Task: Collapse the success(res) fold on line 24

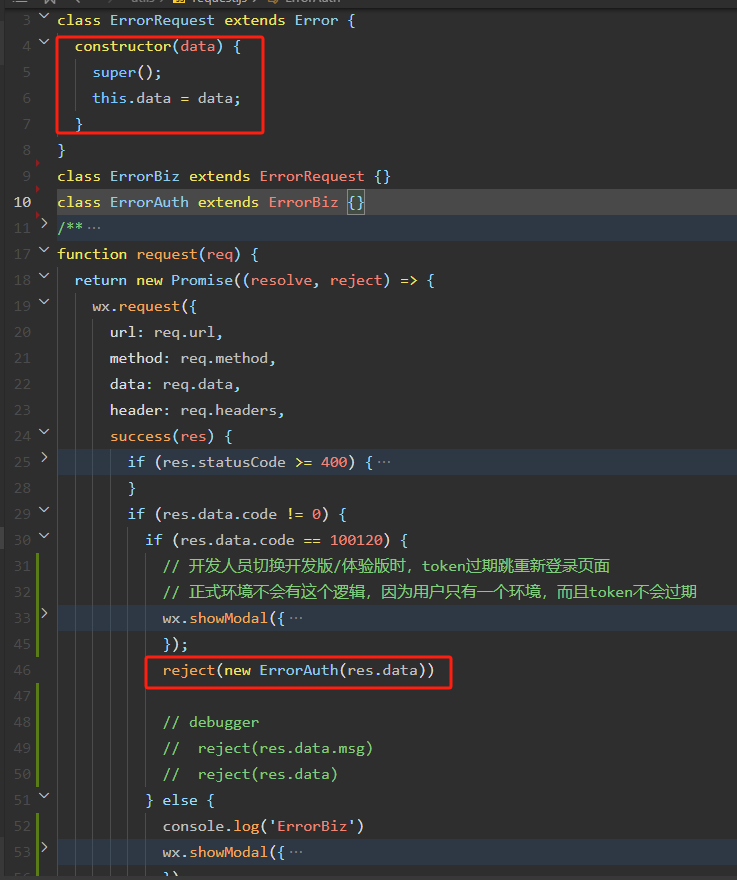Action: point(44,432)
